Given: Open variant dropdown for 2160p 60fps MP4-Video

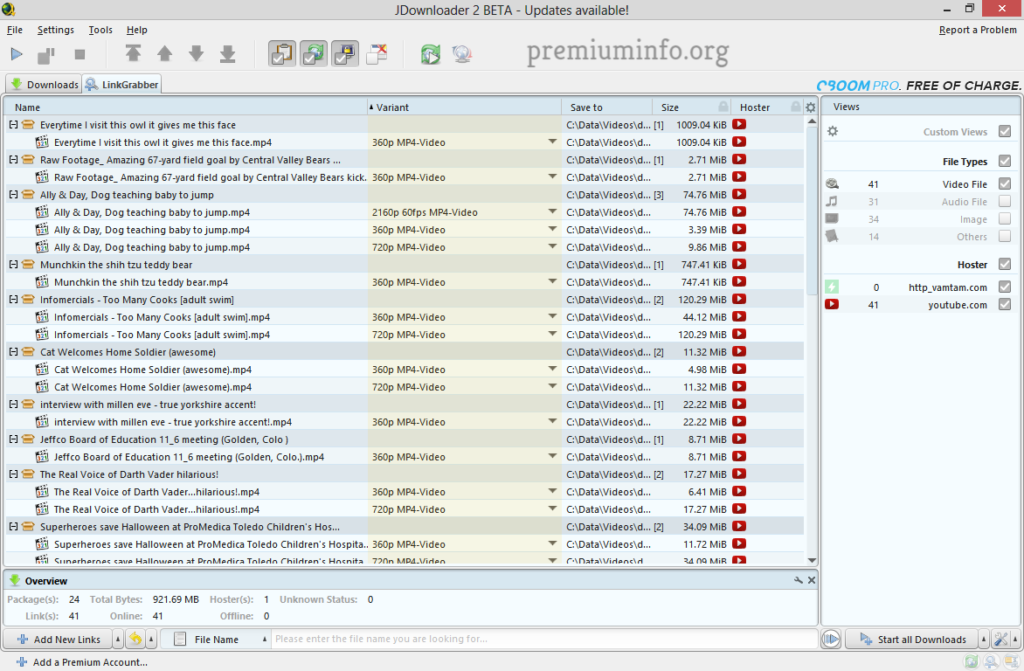Looking at the screenshot, I should coord(552,212).
